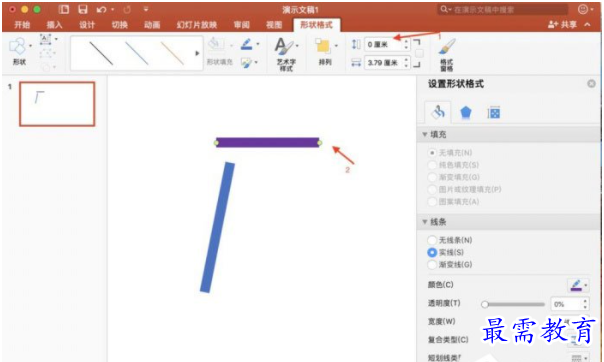Open the Slide Show (幻灯片放映) tab
This screenshot has height=362, width=604.
click(x=197, y=25)
